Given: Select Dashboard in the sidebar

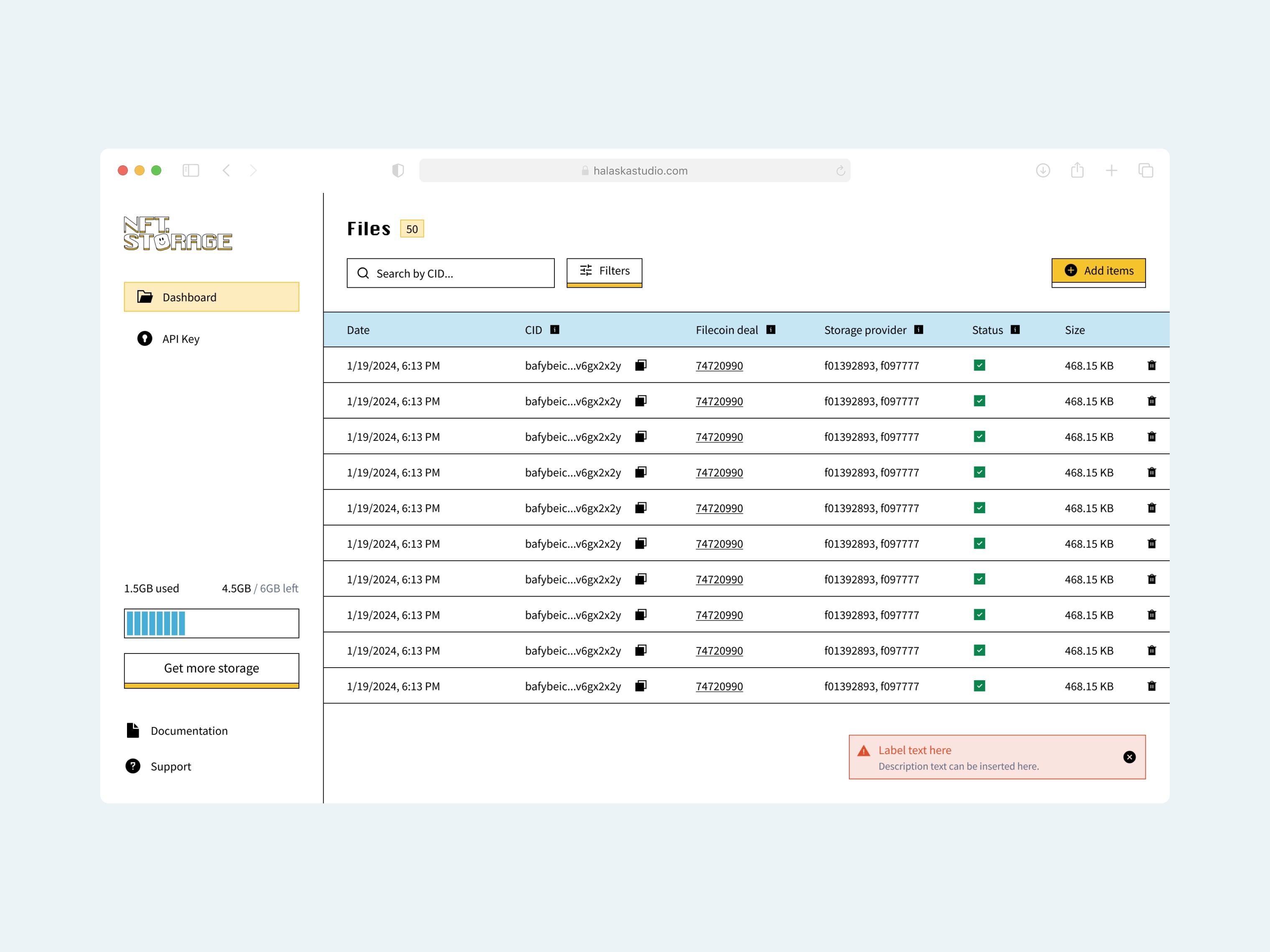Looking at the screenshot, I should click(x=211, y=297).
